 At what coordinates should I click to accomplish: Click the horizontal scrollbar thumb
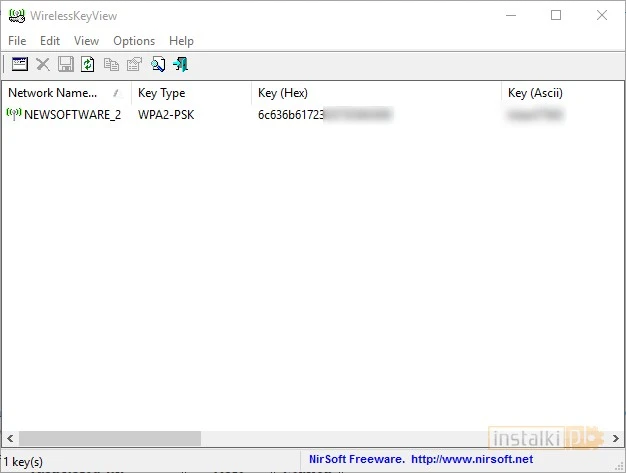pyautogui.click(x=110, y=438)
